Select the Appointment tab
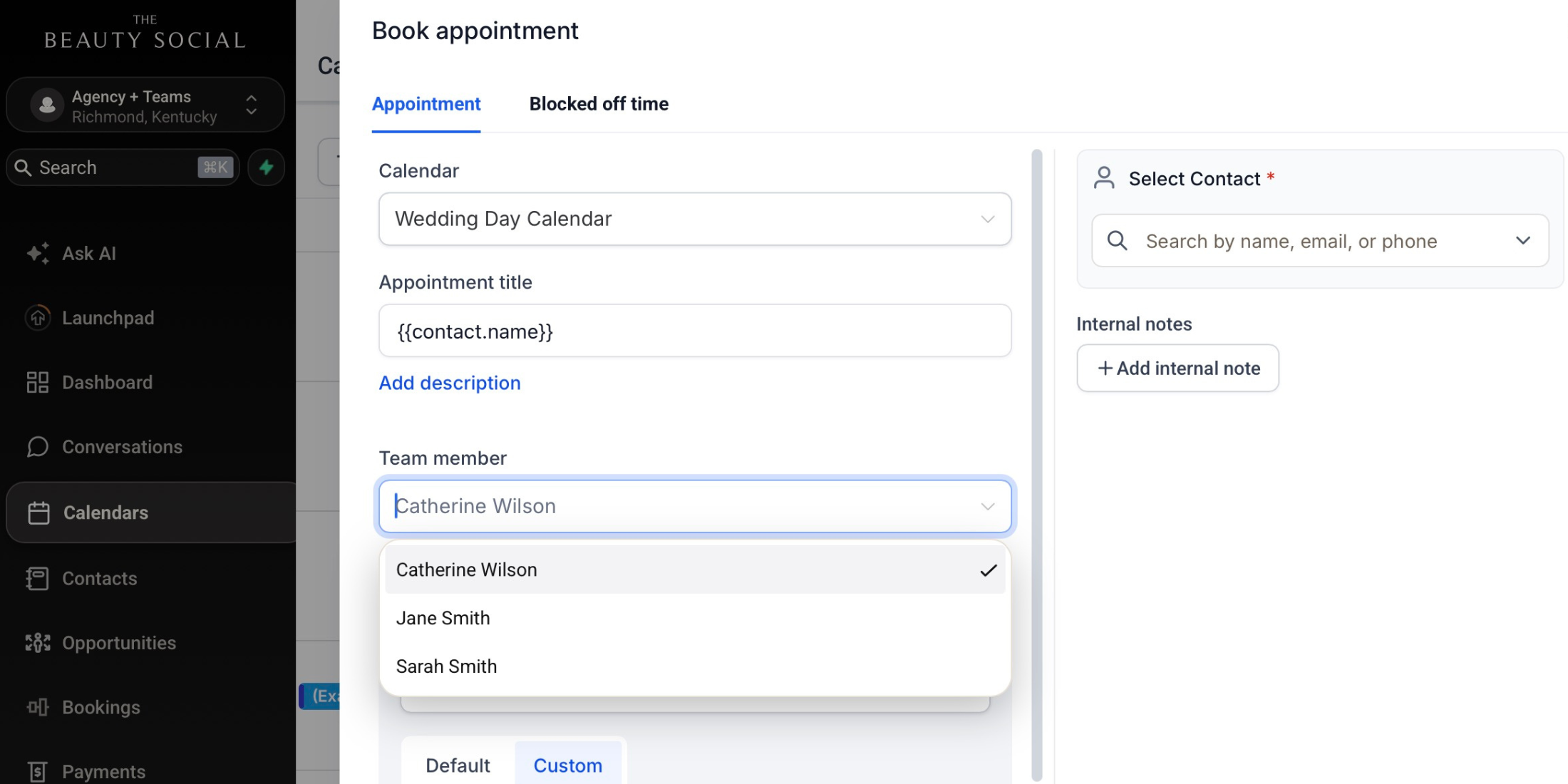The height and width of the screenshot is (784, 1568). [426, 104]
